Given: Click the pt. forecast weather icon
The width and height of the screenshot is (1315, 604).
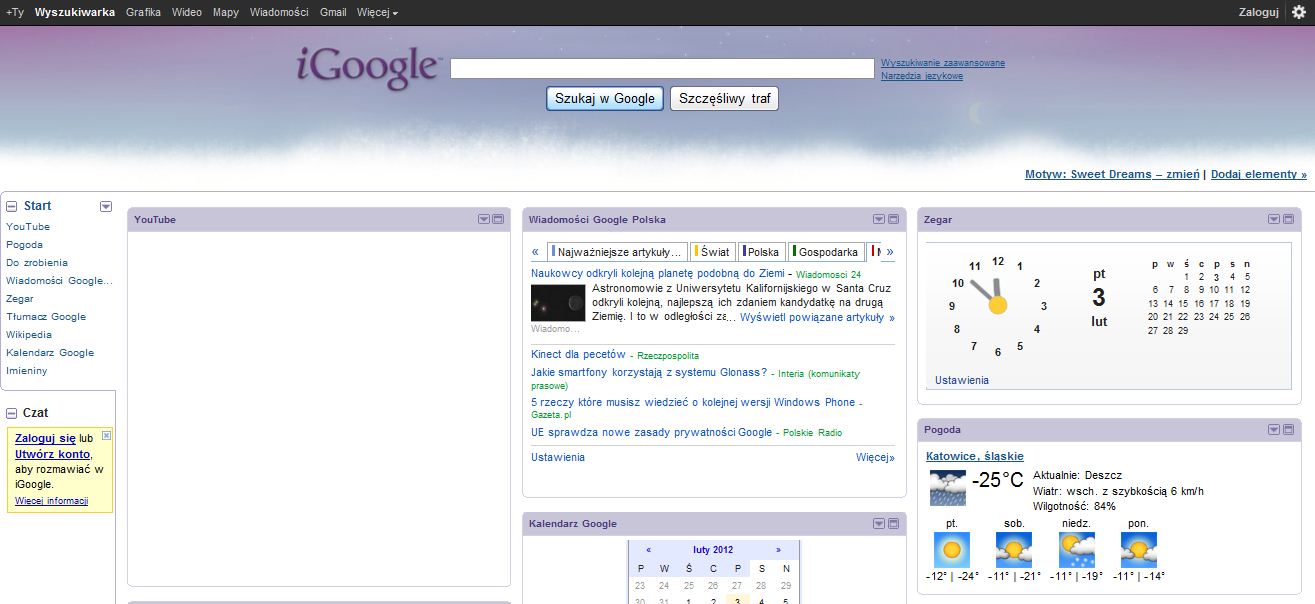Looking at the screenshot, I should (x=952, y=549).
